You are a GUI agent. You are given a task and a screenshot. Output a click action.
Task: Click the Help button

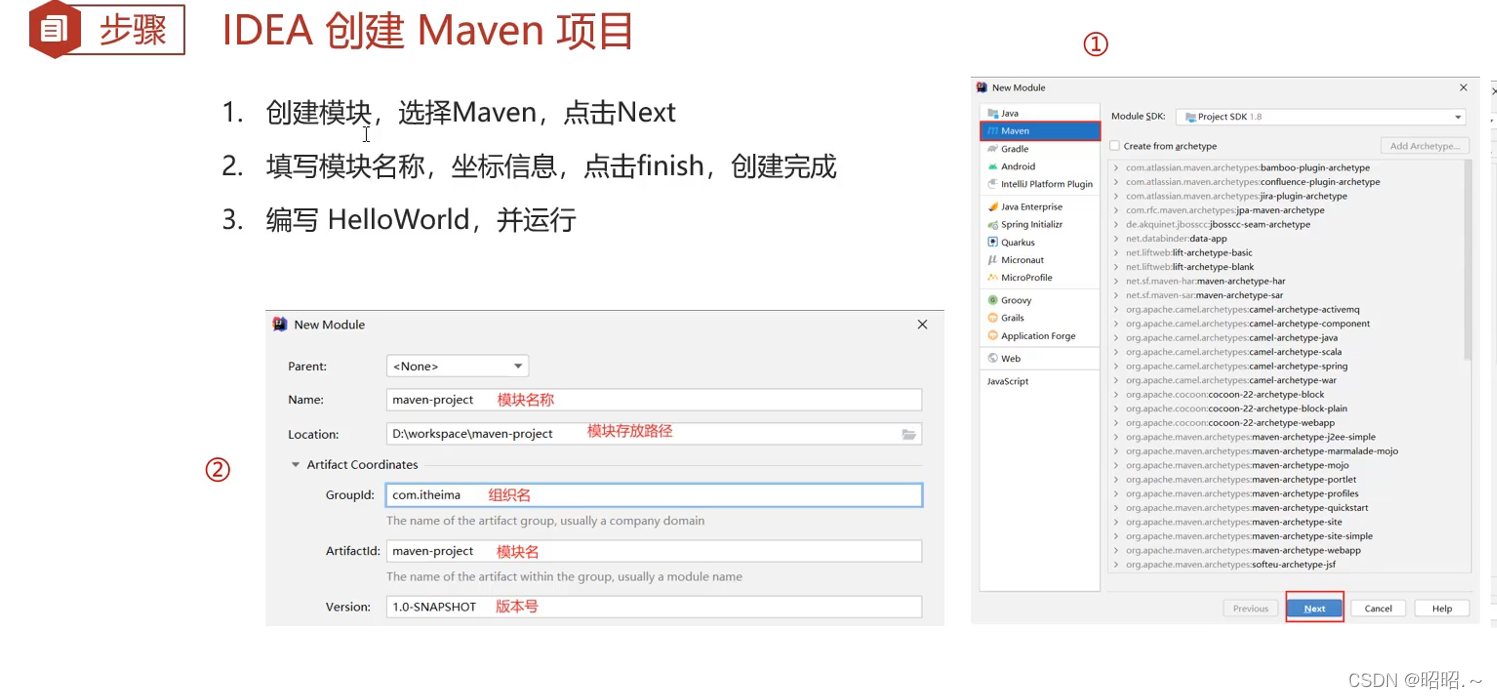coord(1442,608)
